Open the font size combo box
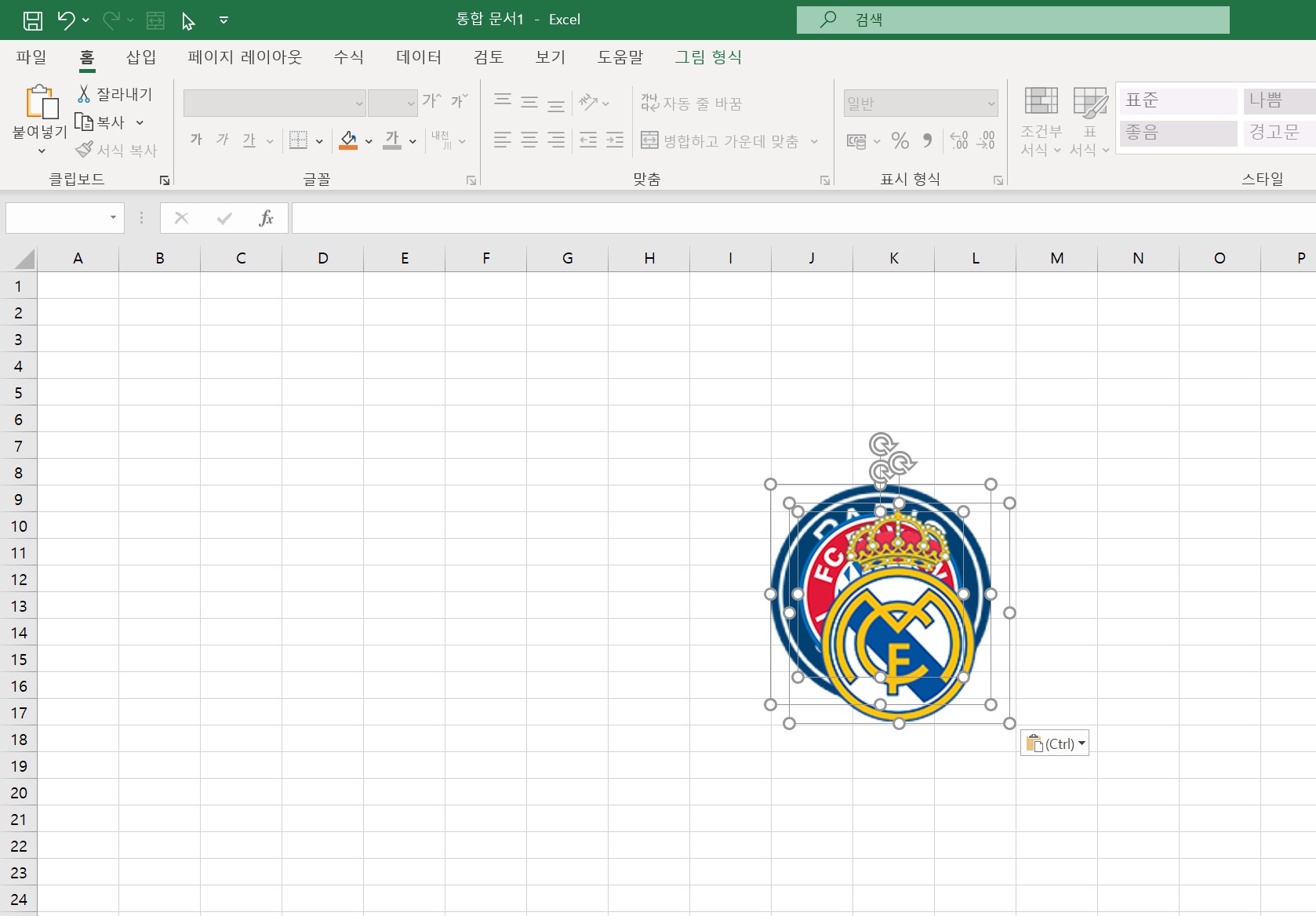1316x916 pixels. (392, 103)
